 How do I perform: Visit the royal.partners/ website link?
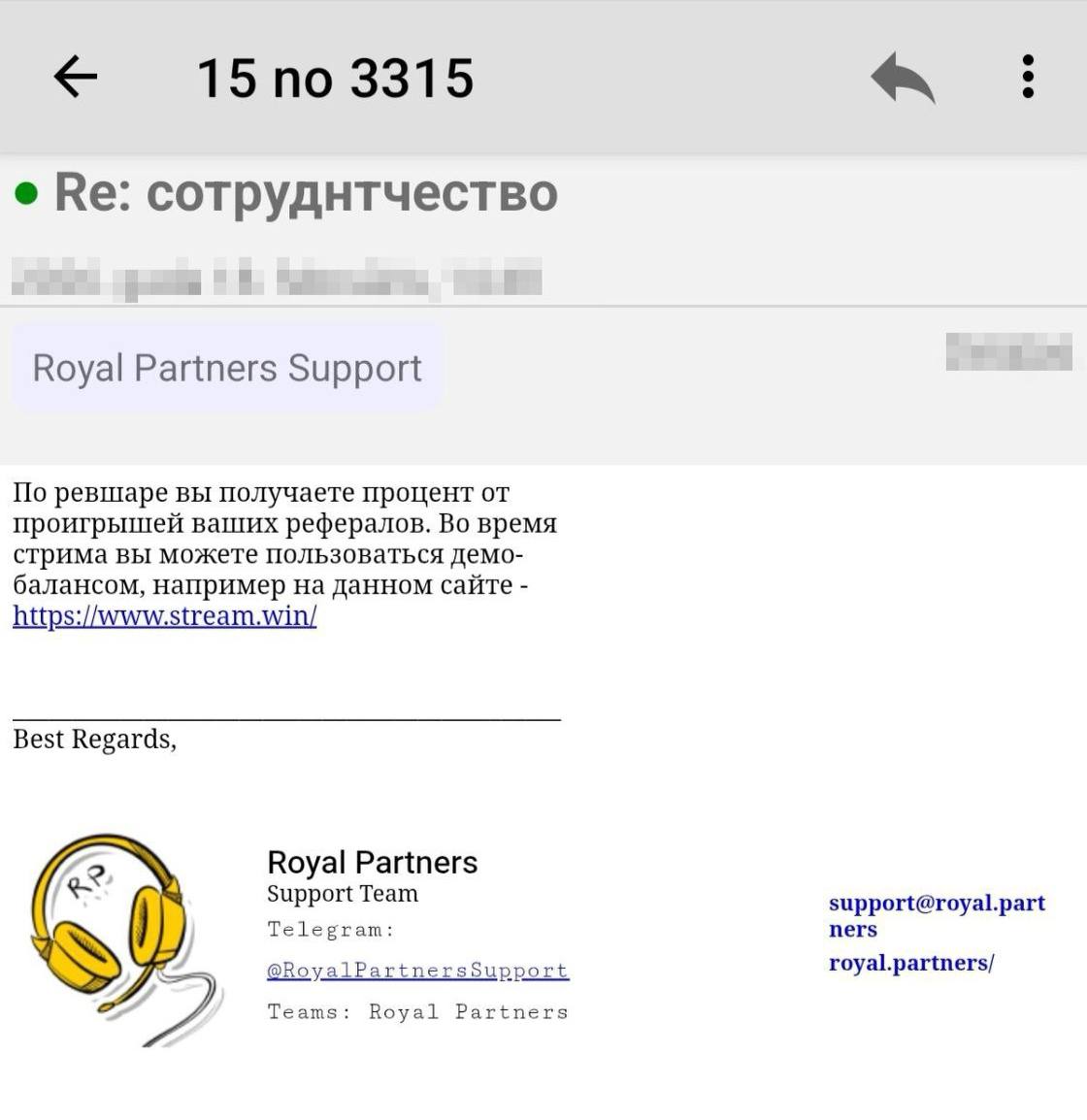(x=911, y=963)
